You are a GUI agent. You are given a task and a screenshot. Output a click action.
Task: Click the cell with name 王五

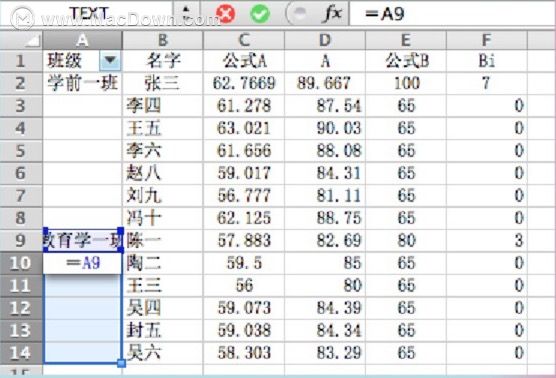coord(163,128)
